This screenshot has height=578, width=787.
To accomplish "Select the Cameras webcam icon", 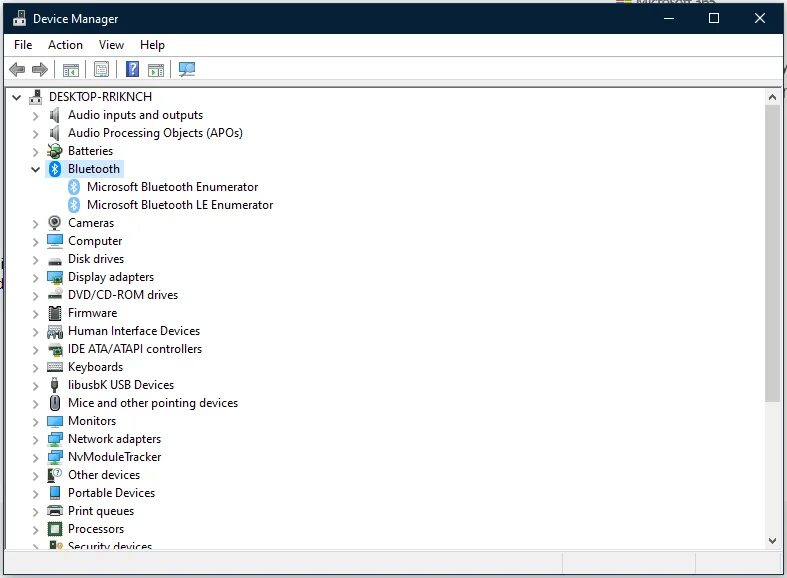I will click(55, 223).
